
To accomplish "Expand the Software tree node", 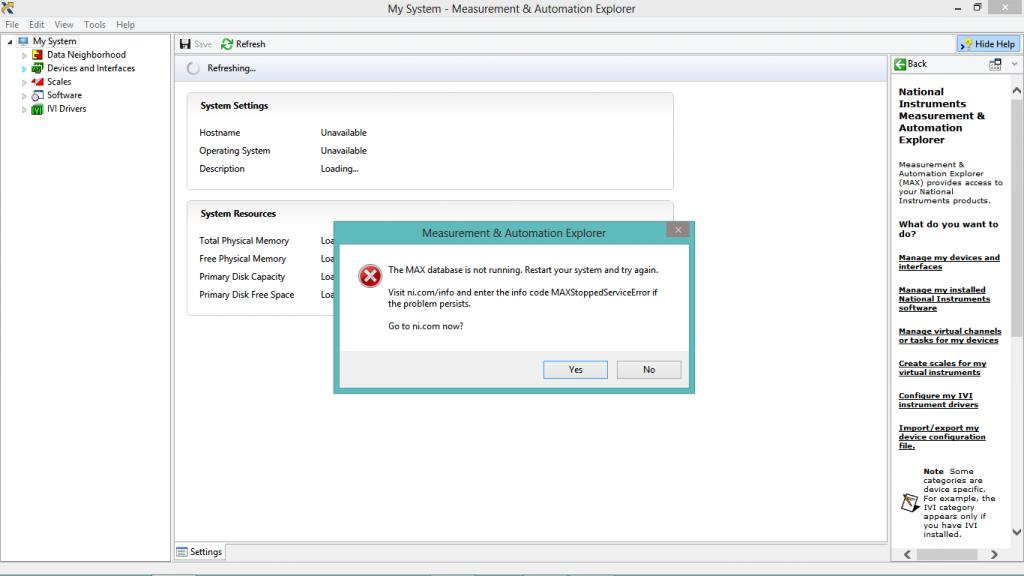I will 24,96.
